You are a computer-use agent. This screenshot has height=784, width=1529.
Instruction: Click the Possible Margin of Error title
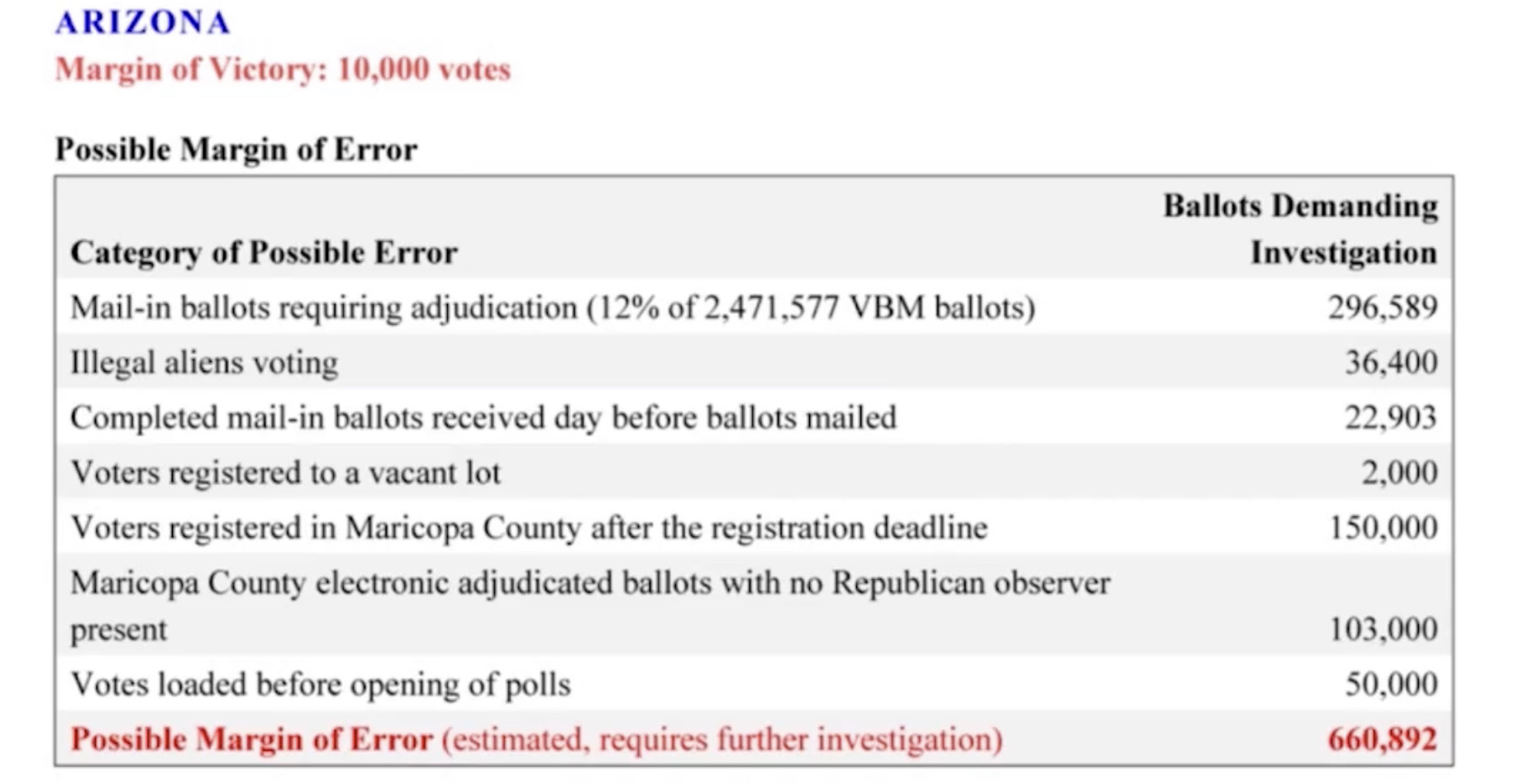[236, 150]
